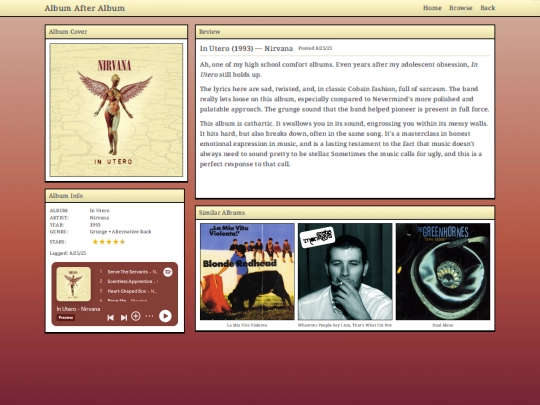Click the small album art in the player
Viewport: 540px width, 405px height.
pos(73,284)
